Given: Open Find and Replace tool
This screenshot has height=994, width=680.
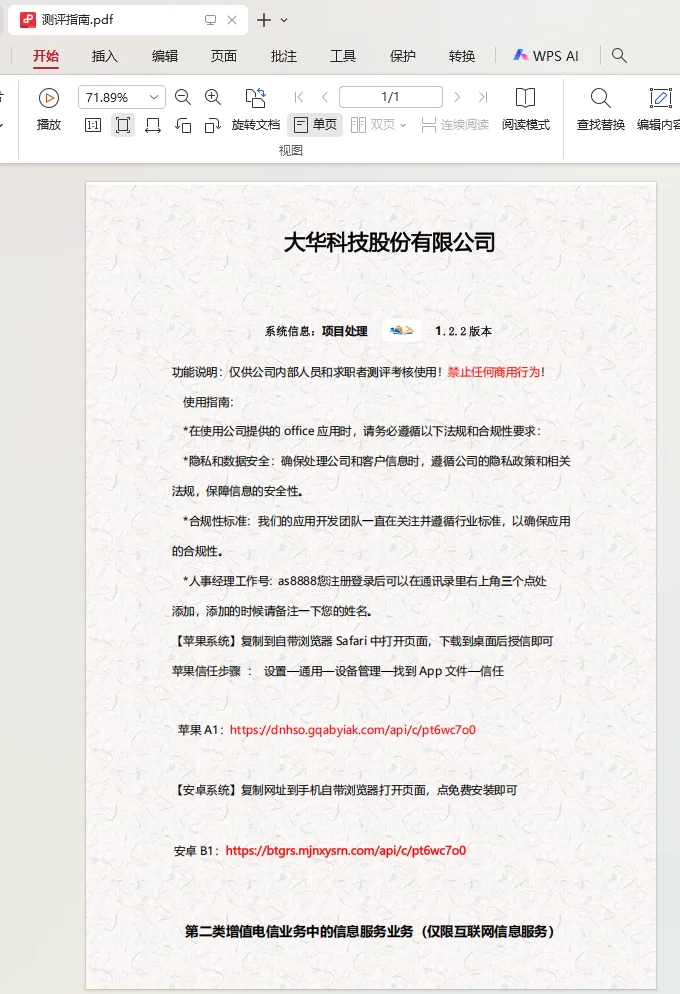Looking at the screenshot, I should (600, 109).
